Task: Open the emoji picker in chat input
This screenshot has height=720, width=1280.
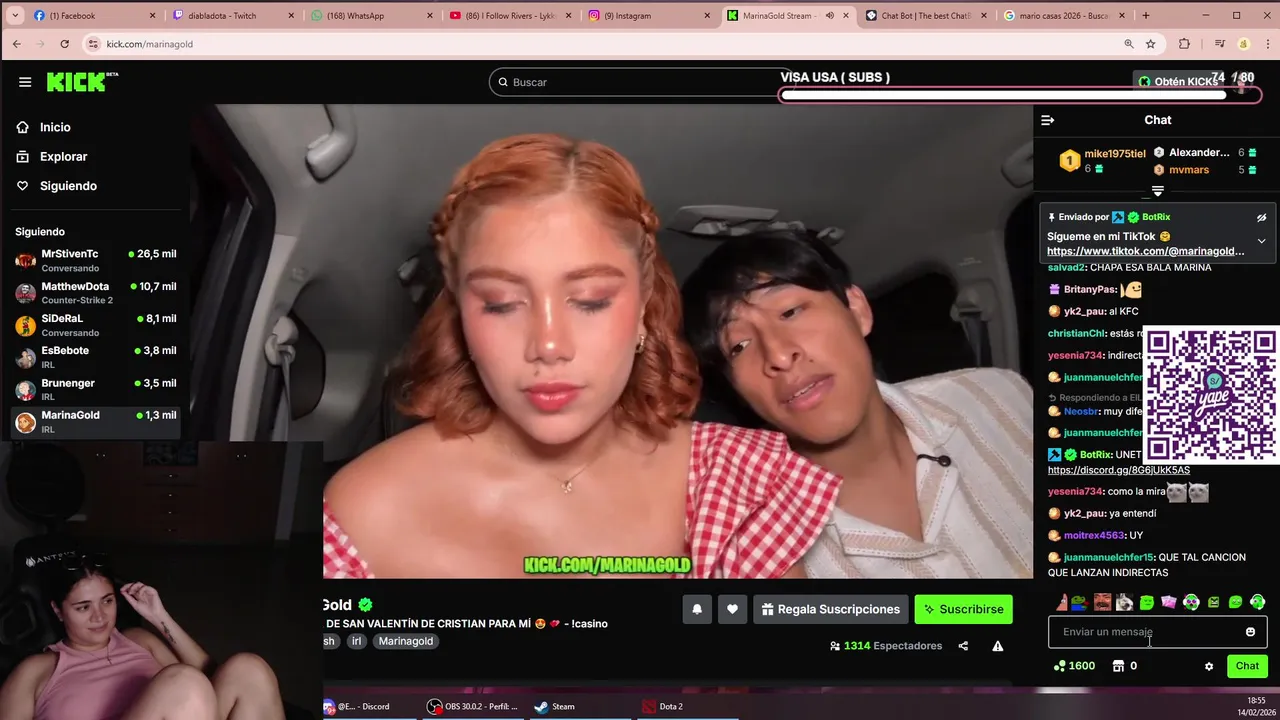Action: 1250,632
